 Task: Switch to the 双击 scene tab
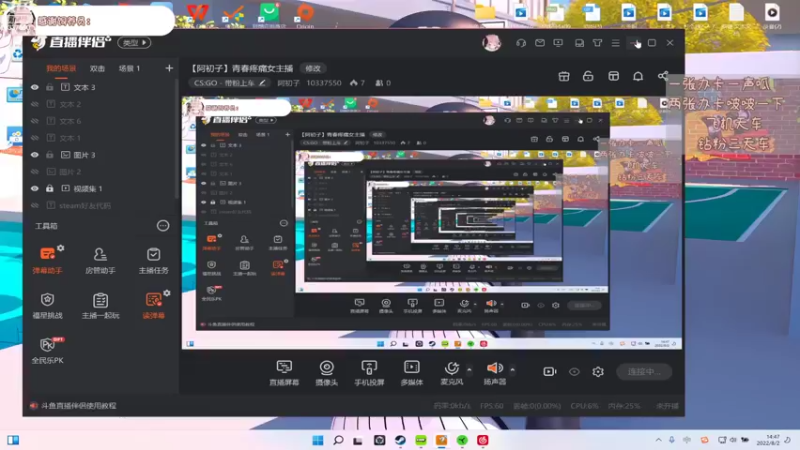(x=97, y=68)
